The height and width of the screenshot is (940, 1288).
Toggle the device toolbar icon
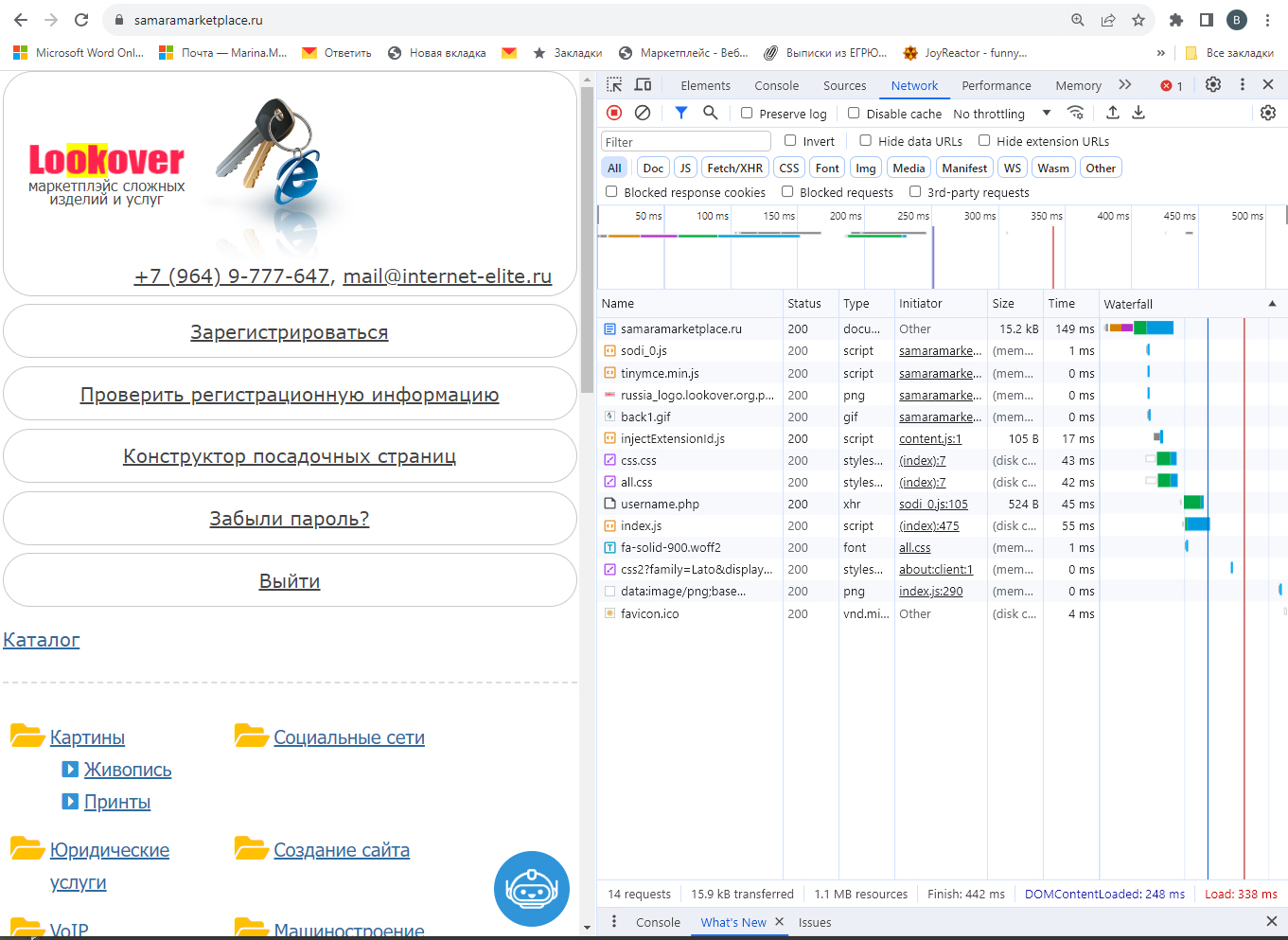click(643, 85)
